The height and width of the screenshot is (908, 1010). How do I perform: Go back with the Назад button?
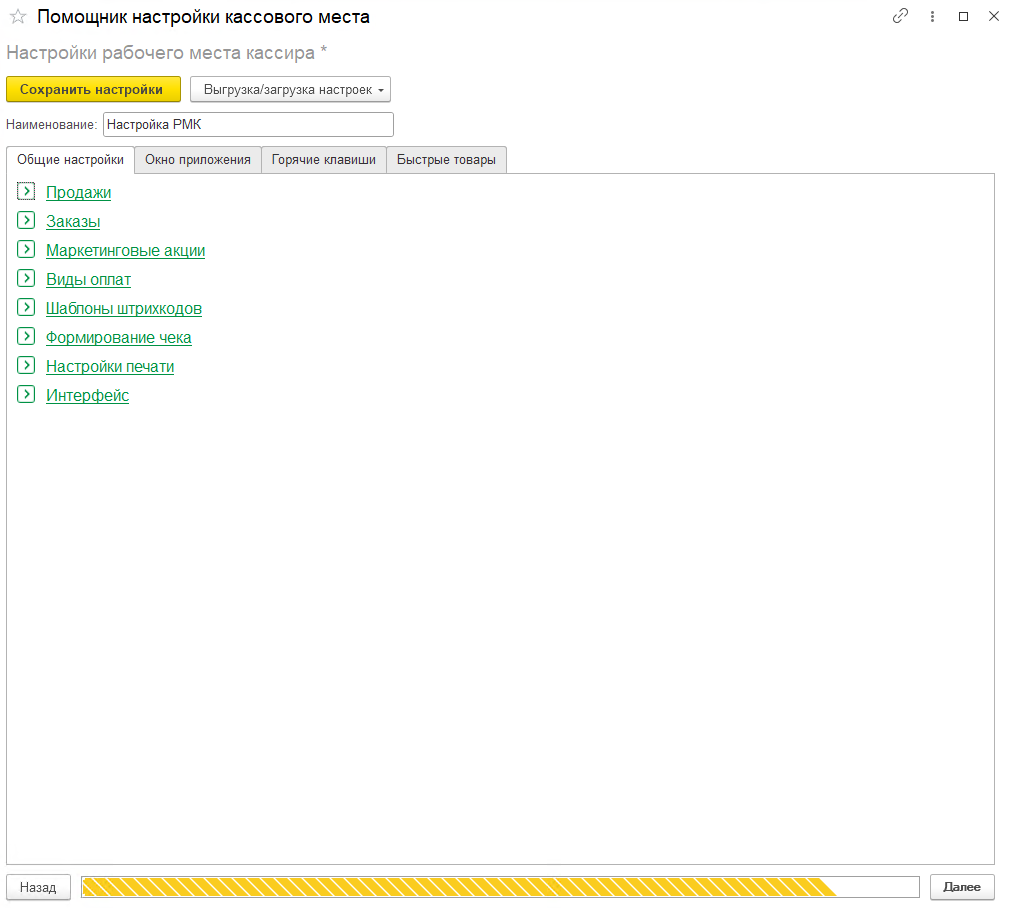(38, 887)
